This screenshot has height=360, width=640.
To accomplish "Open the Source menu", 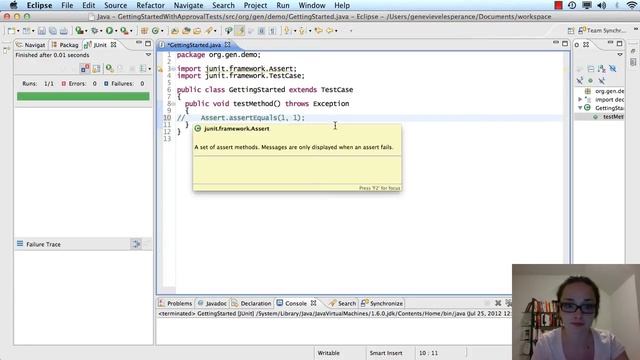I will pos(116,5).
